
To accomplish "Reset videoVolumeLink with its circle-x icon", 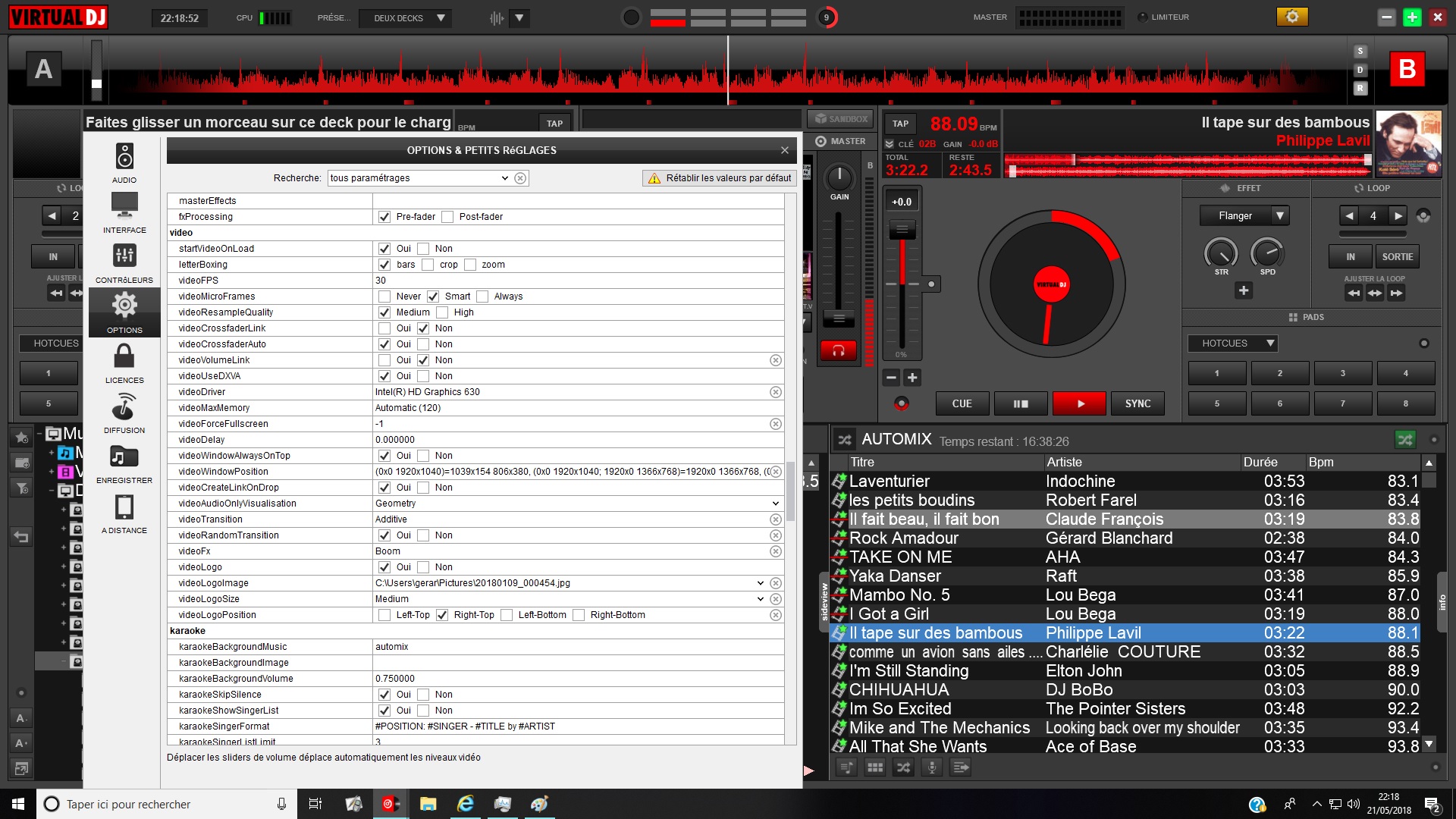I will (776, 360).
